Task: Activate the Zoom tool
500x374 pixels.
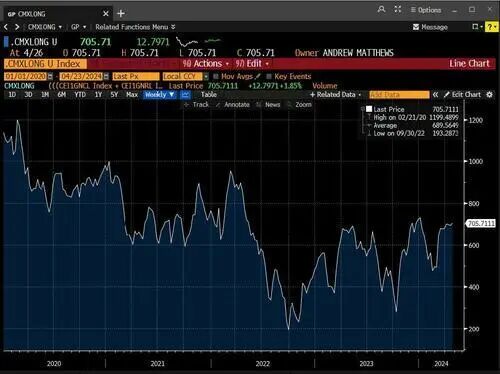Action: click(300, 105)
